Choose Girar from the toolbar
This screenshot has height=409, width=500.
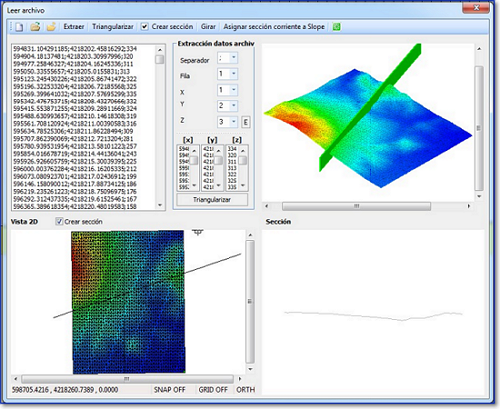pos(208,27)
